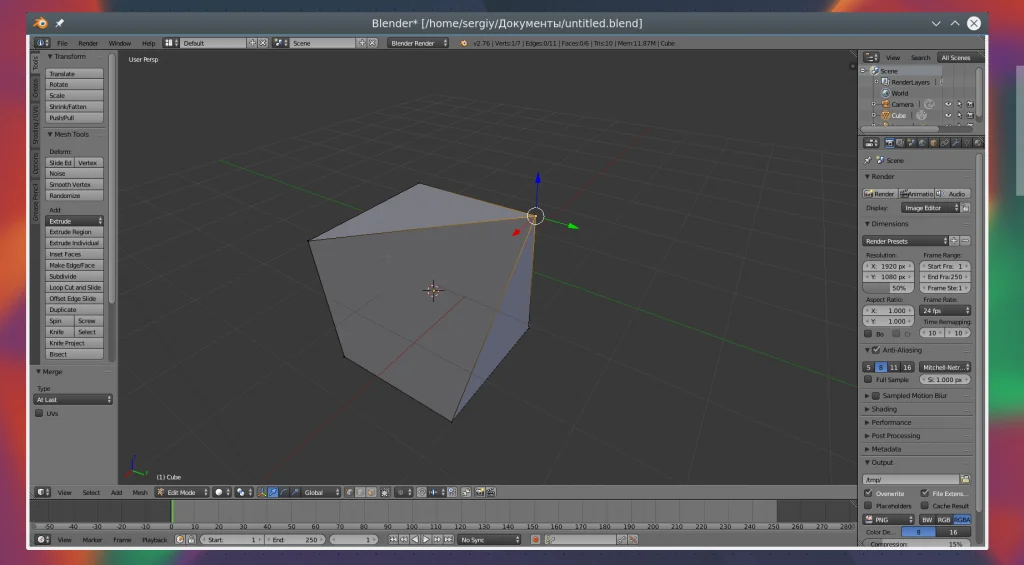Disable the Anti-Aliasing checkbox
This screenshot has width=1024, height=565.
click(x=876, y=350)
